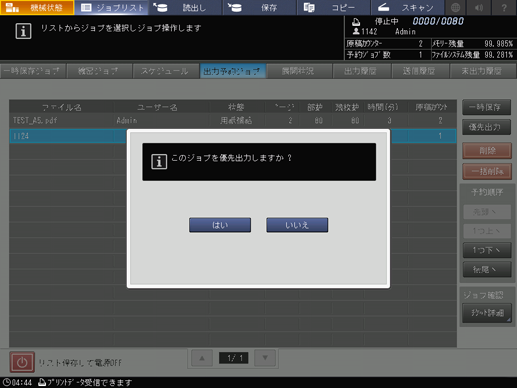Move job 1つ上へ up one
Screen dimensions: 517x388
[x=487, y=231]
